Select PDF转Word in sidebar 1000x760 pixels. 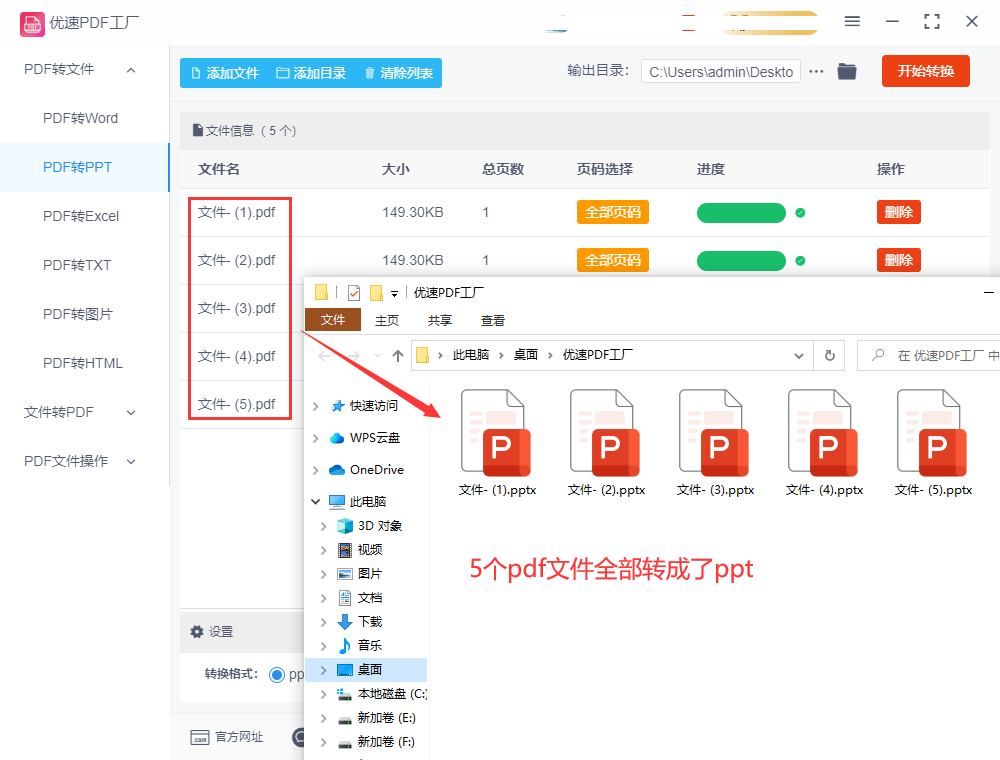click(80, 119)
